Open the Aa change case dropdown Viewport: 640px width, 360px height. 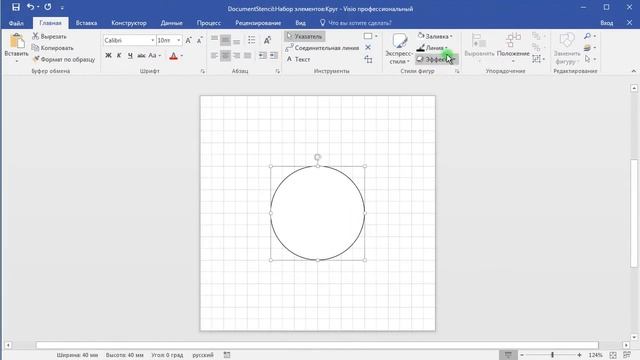pyautogui.click(x=154, y=56)
